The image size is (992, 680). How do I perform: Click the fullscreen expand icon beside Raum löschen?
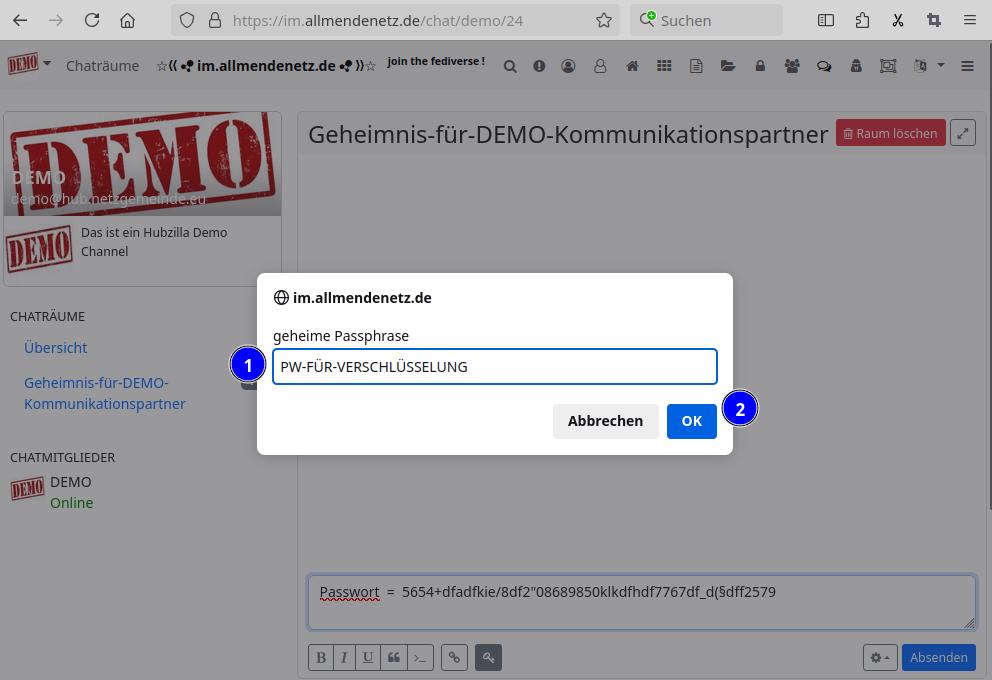pyautogui.click(x=962, y=133)
